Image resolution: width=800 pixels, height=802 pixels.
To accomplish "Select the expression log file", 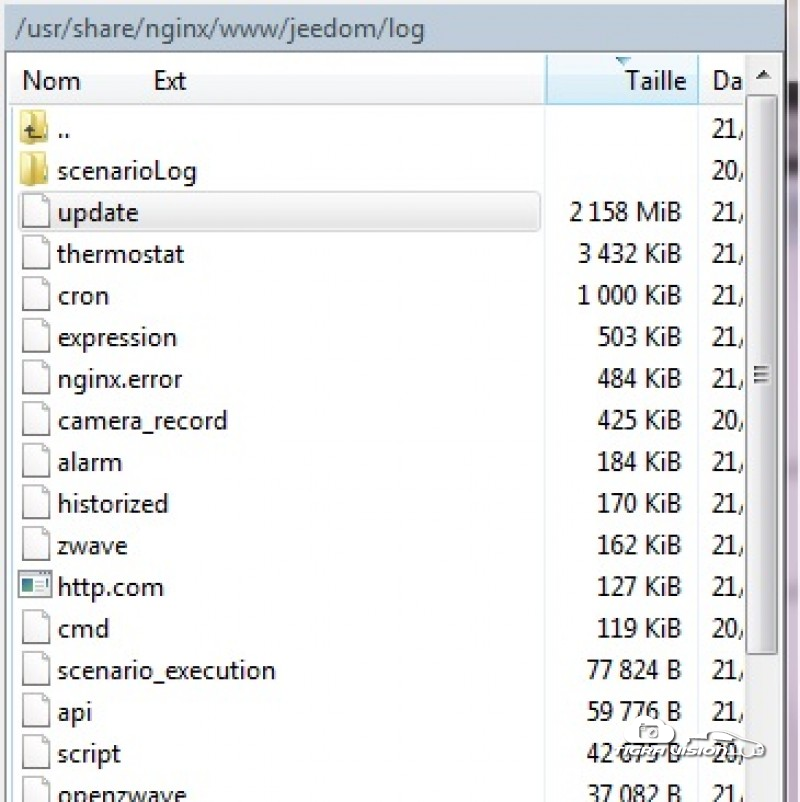I will [x=117, y=338].
